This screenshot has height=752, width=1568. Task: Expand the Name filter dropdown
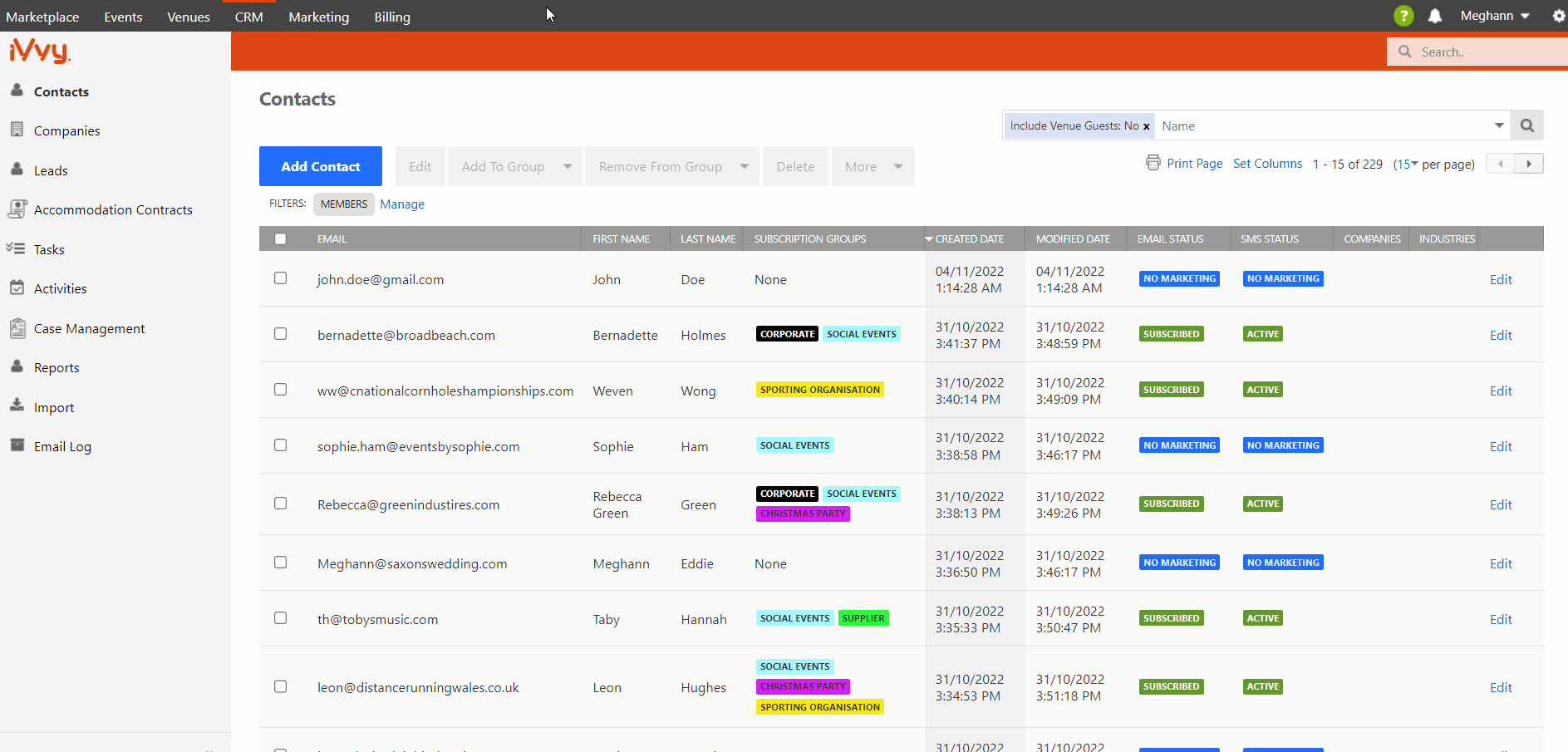[x=1499, y=125]
